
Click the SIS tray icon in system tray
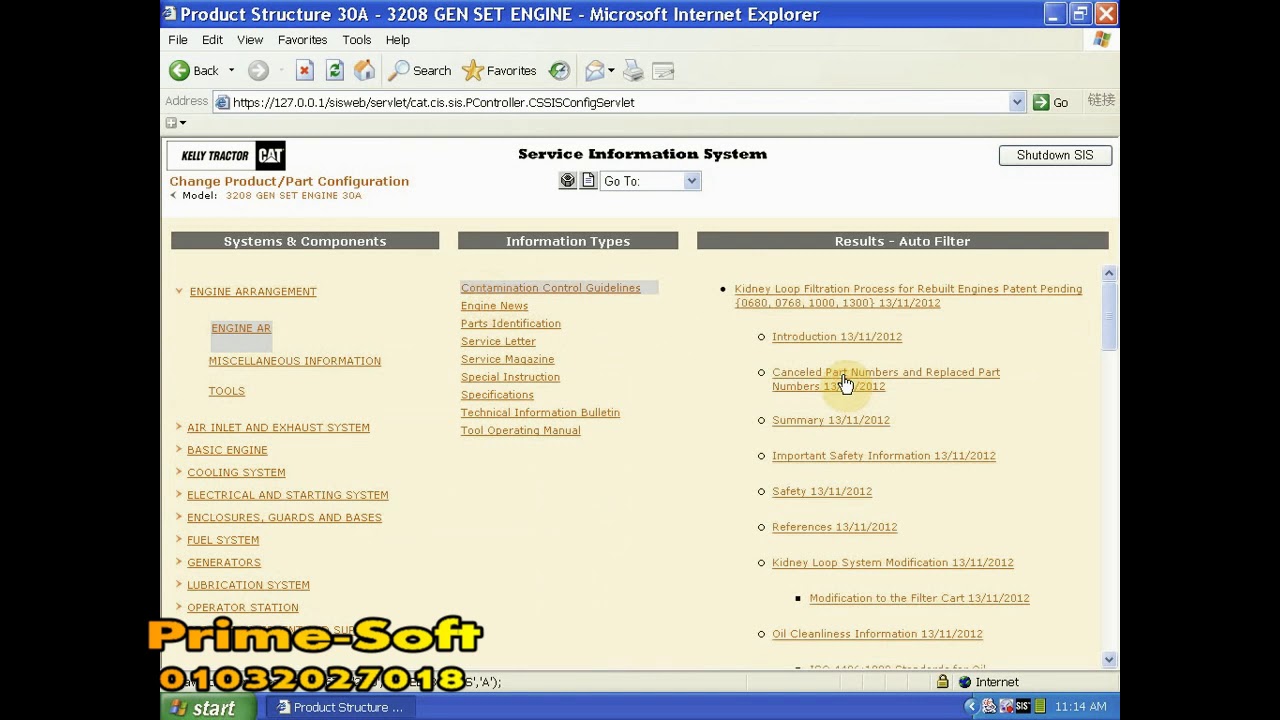pyautogui.click(x=1022, y=707)
